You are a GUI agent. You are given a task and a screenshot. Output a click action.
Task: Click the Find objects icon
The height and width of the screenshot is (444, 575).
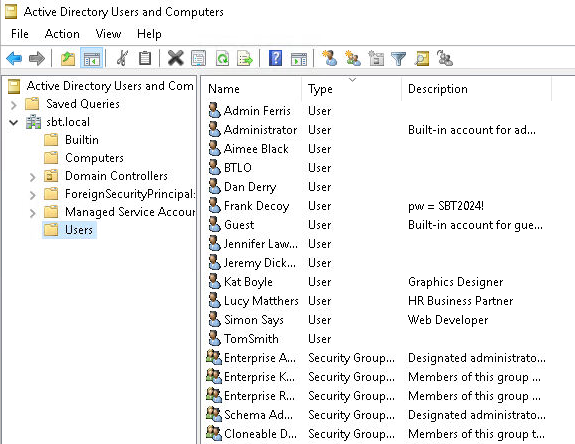click(422, 58)
